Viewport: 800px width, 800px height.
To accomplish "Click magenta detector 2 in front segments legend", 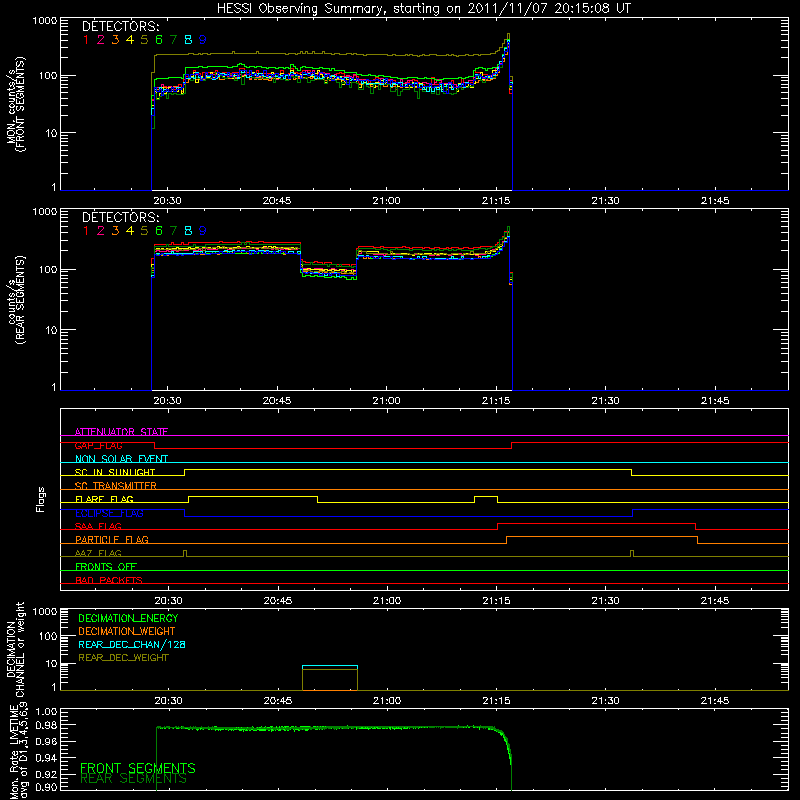I will 101,40.
